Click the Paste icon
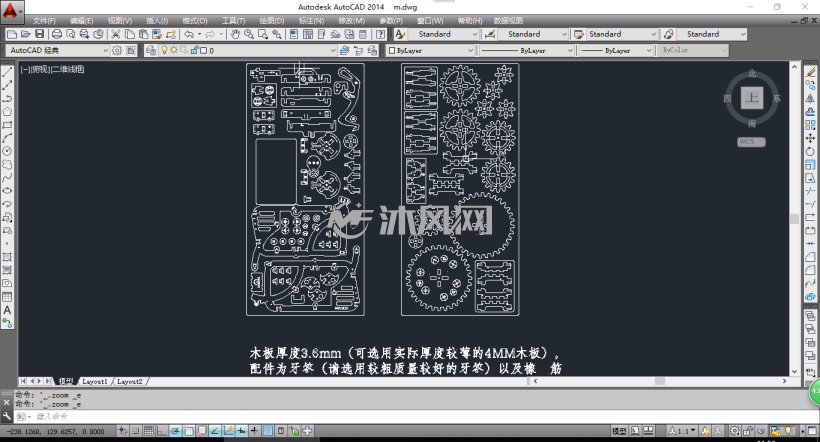This screenshot has height=442, width=820. click(143, 34)
